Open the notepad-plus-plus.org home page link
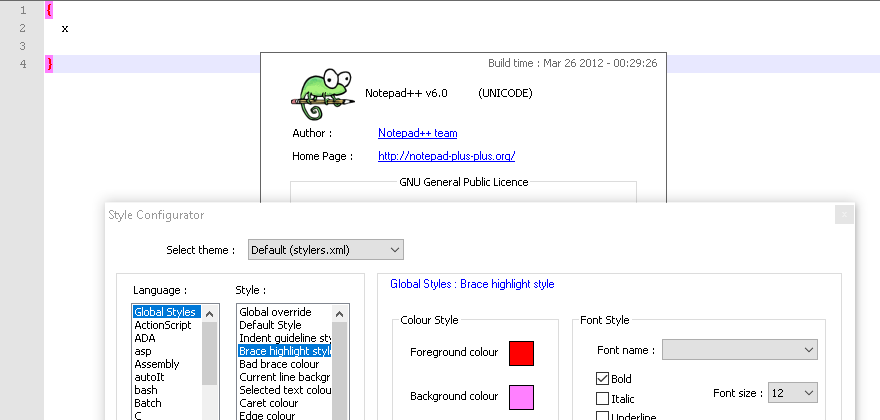This screenshot has width=880, height=420. click(446, 156)
